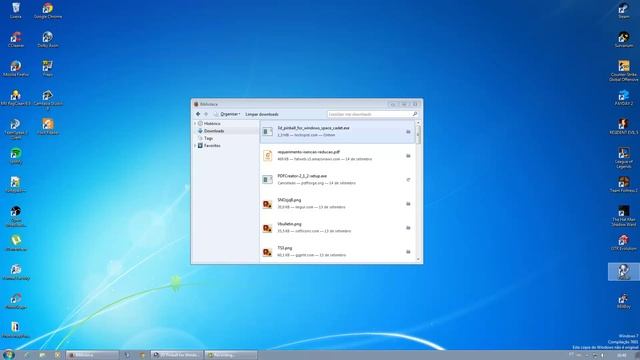Switch to the Biblioteca taskbar button
Image resolution: width=640 pixels, height=360 pixels.
(93, 355)
